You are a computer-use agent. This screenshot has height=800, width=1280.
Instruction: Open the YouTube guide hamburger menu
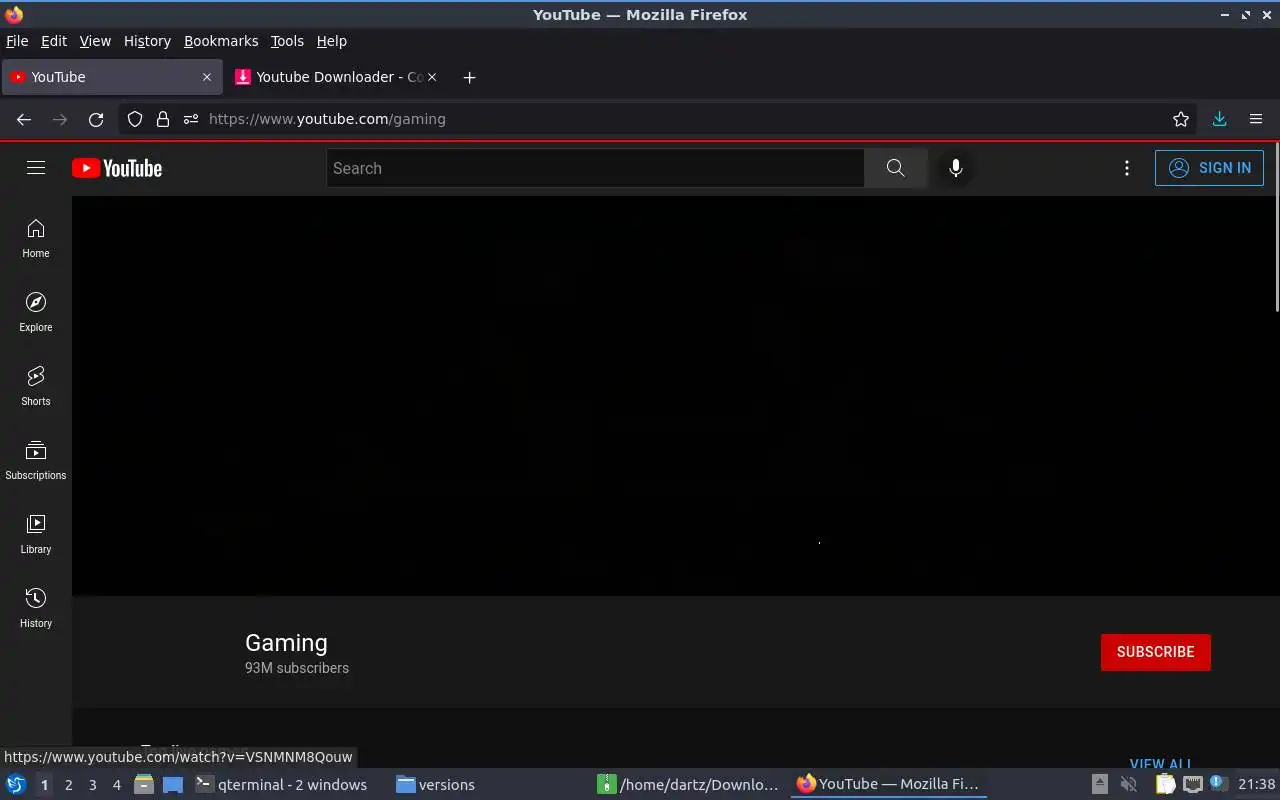[36, 168]
